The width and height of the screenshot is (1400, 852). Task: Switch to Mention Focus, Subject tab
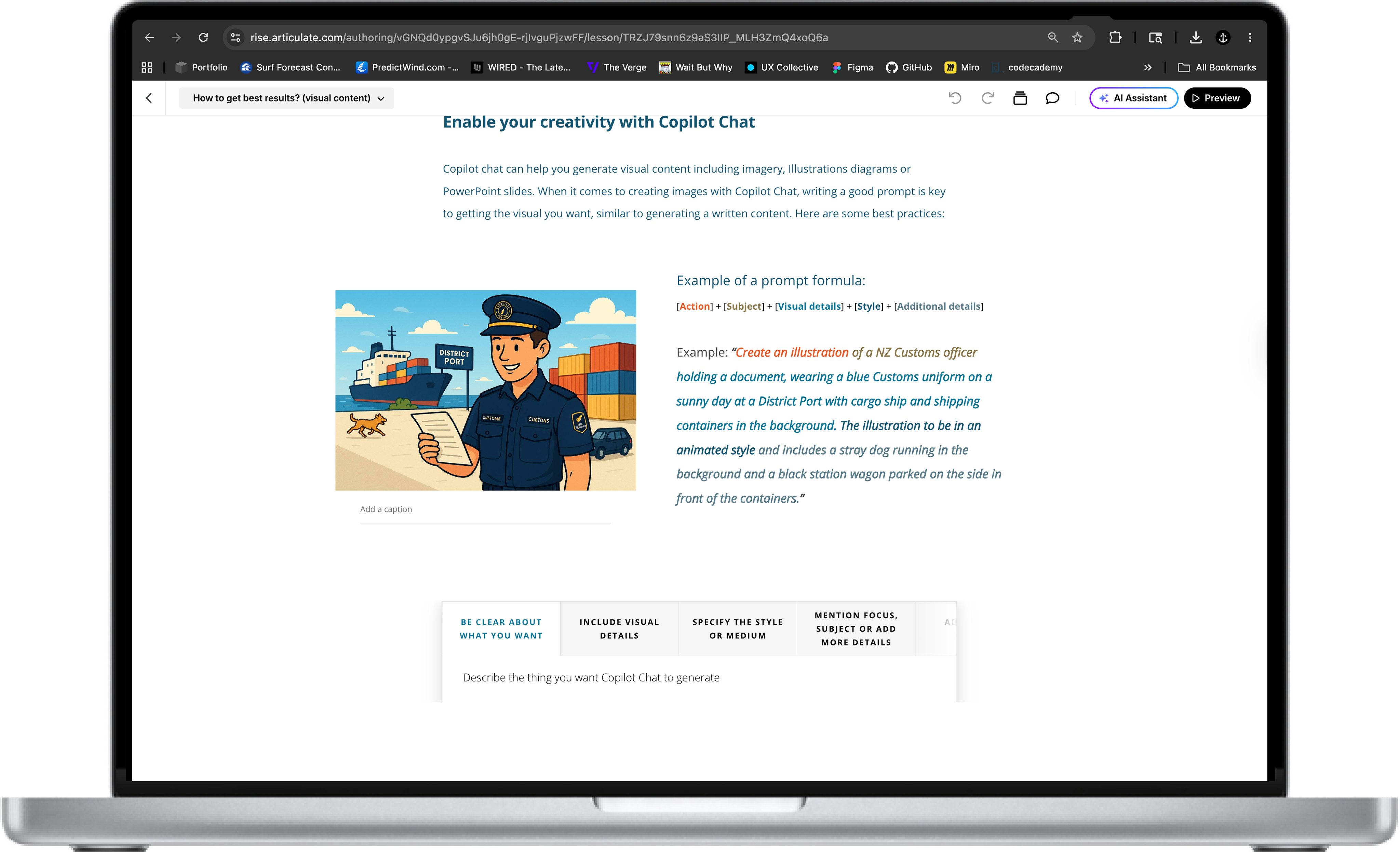pyautogui.click(x=856, y=629)
